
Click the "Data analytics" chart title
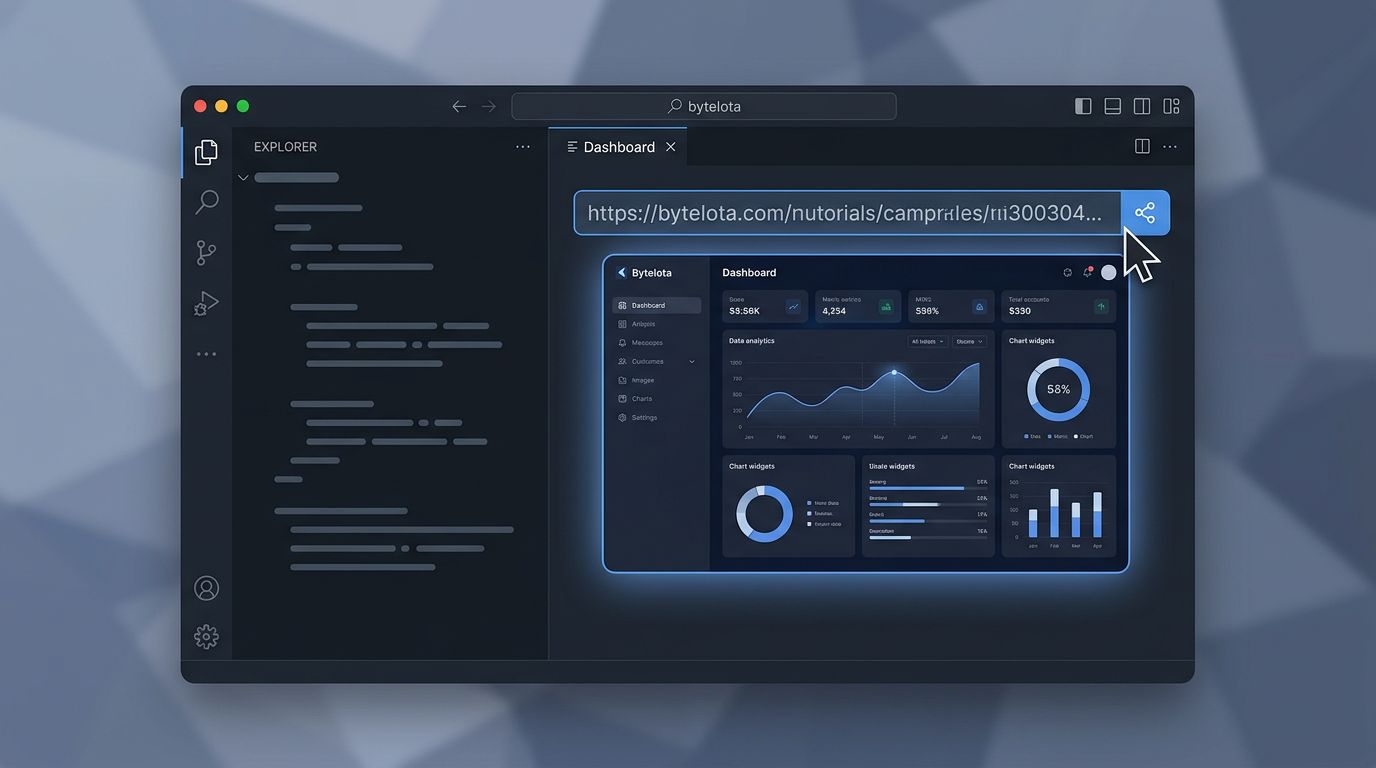[x=752, y=341]
